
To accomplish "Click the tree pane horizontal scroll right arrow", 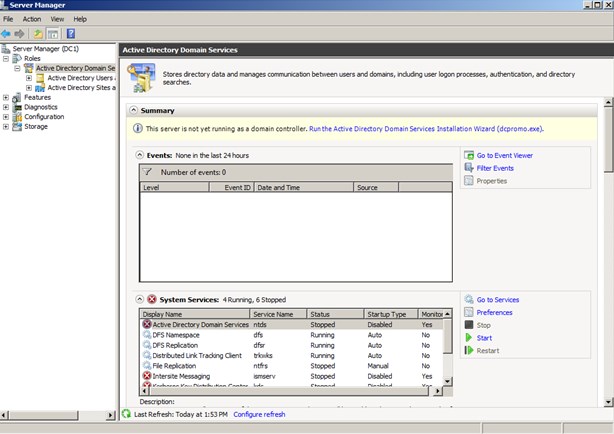I will click(111, 415).
